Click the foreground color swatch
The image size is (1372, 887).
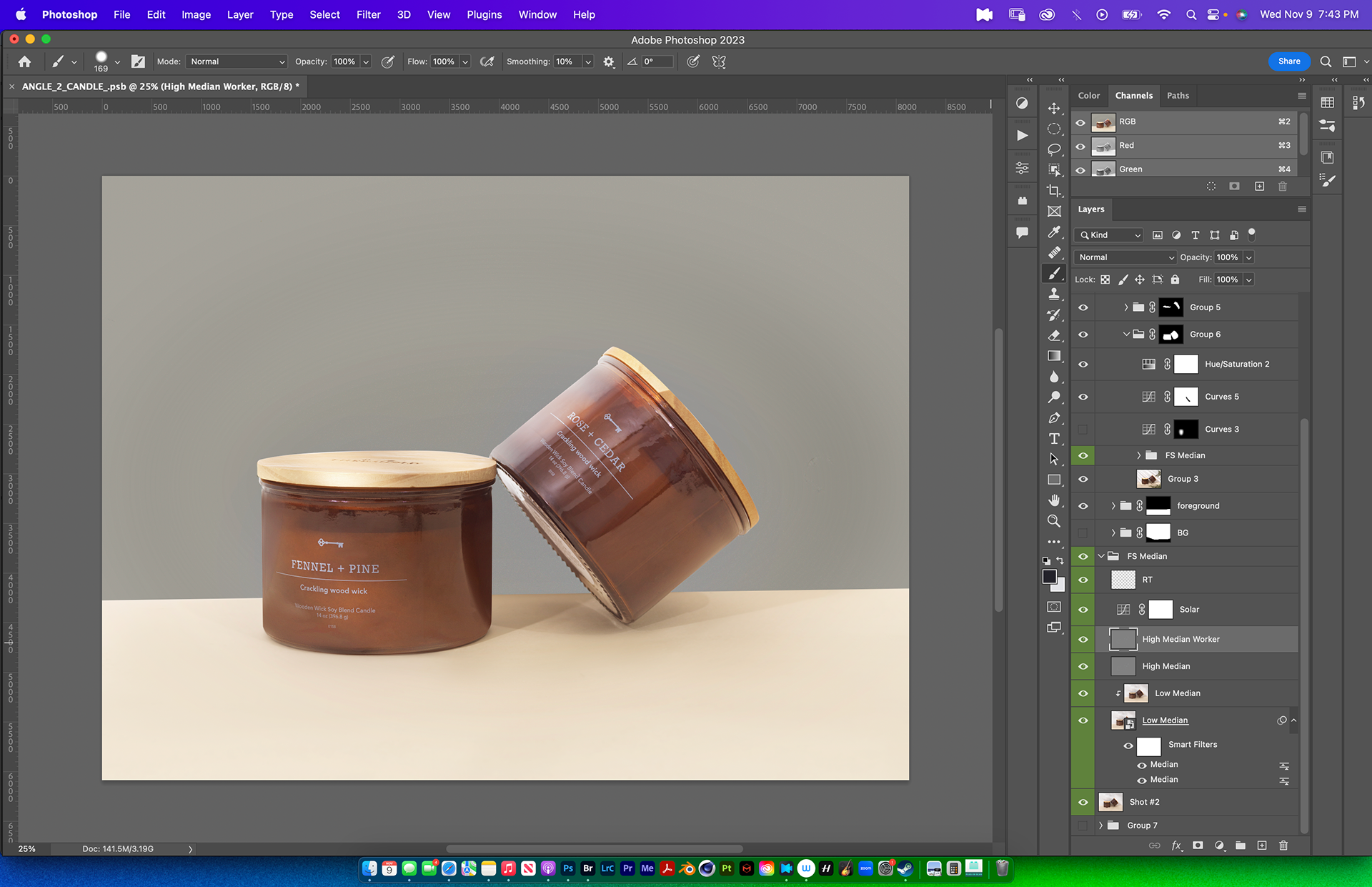1049,577
